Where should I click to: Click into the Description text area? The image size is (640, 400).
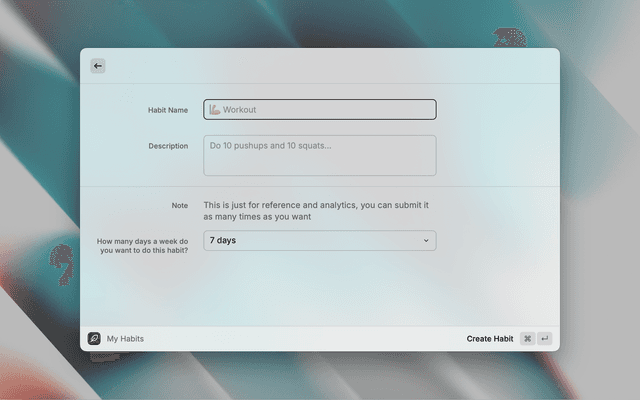[x=320, y=156]
